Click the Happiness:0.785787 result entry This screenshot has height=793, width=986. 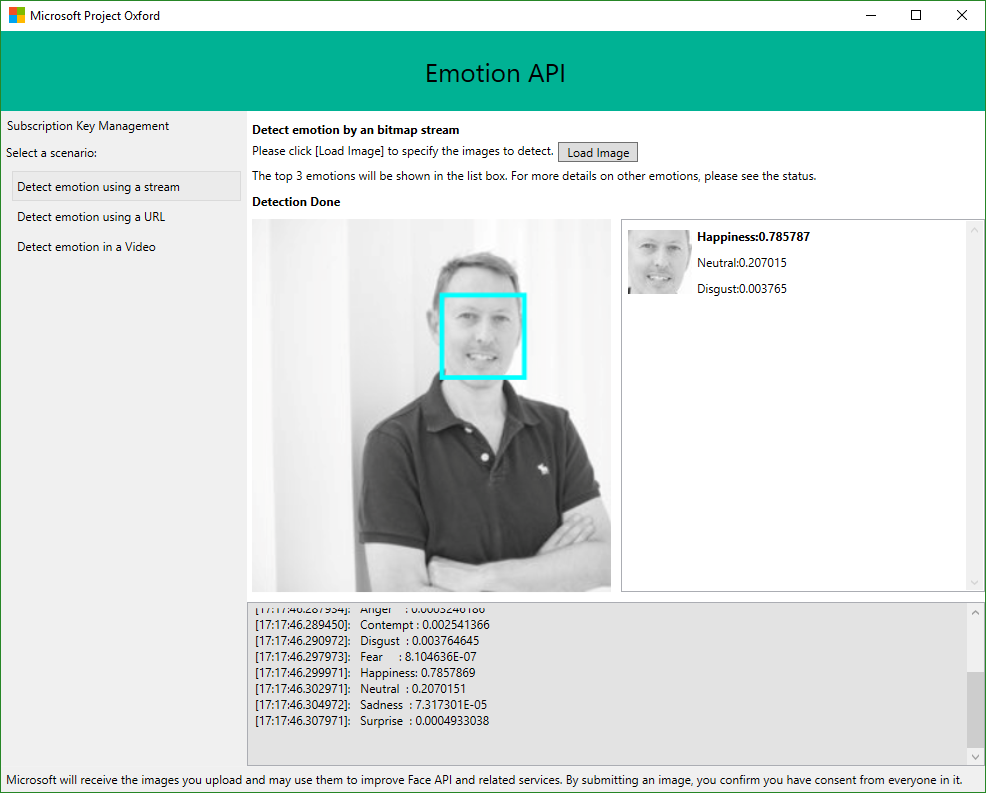click(x=753, y=237)
